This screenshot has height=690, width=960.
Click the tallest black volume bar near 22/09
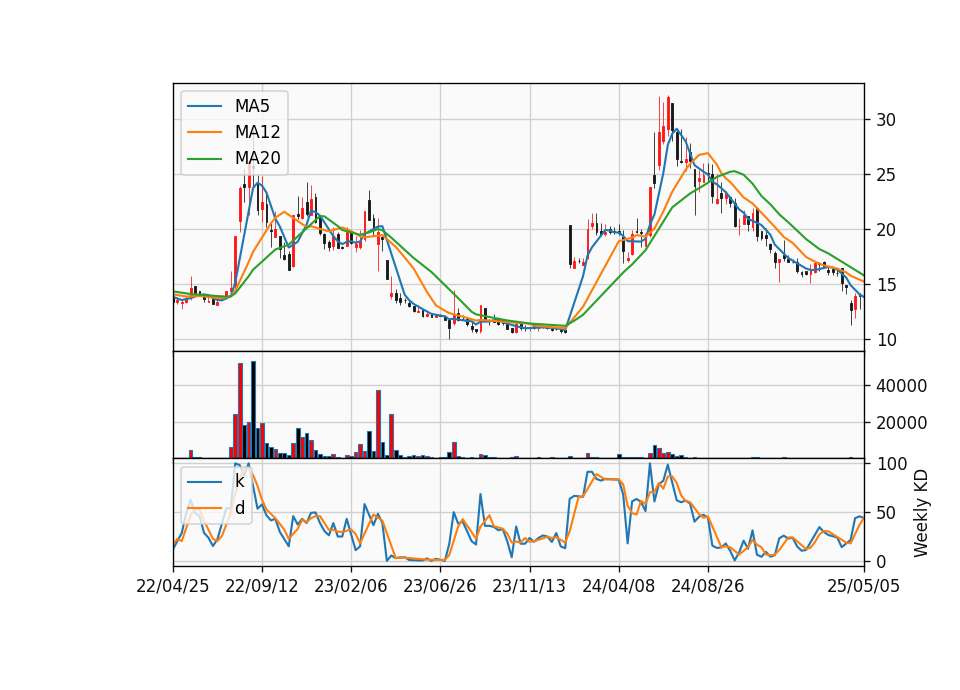(253, 410)
